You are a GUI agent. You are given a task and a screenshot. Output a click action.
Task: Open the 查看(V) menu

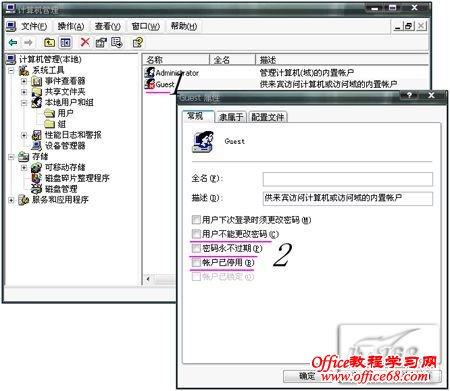coord(108,26)
